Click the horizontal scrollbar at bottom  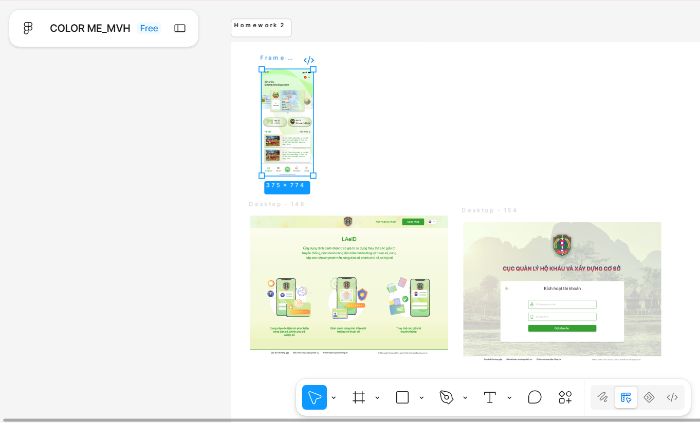(x=350, y=420)
